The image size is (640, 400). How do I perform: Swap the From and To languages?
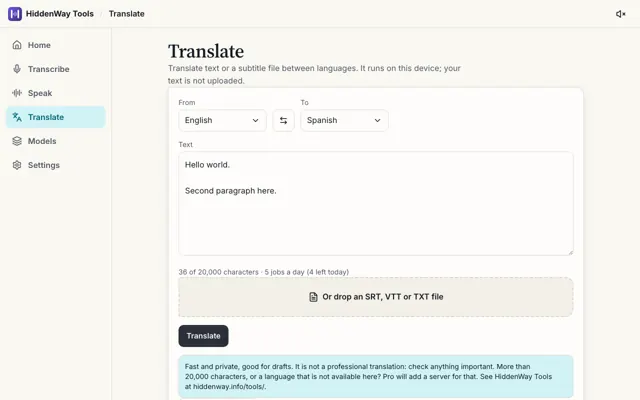[283, 120]
